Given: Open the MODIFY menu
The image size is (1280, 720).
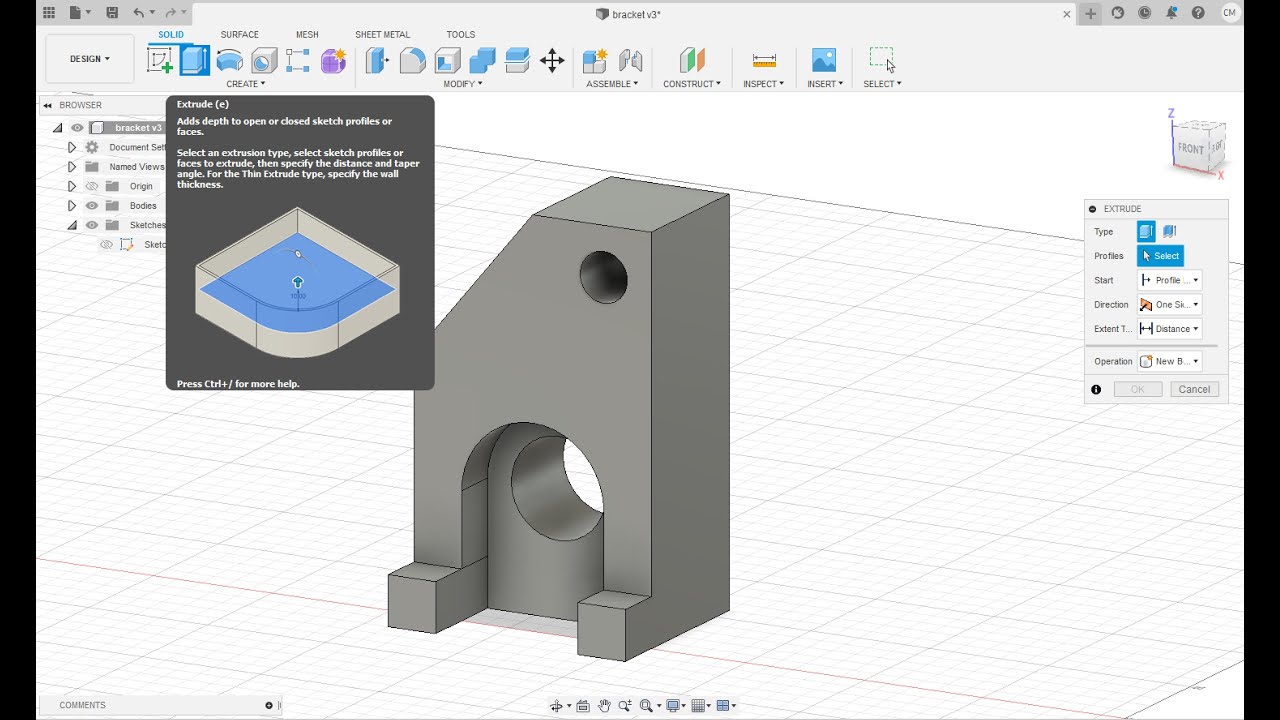Looking at the screenshot, I should coord(463,84).
